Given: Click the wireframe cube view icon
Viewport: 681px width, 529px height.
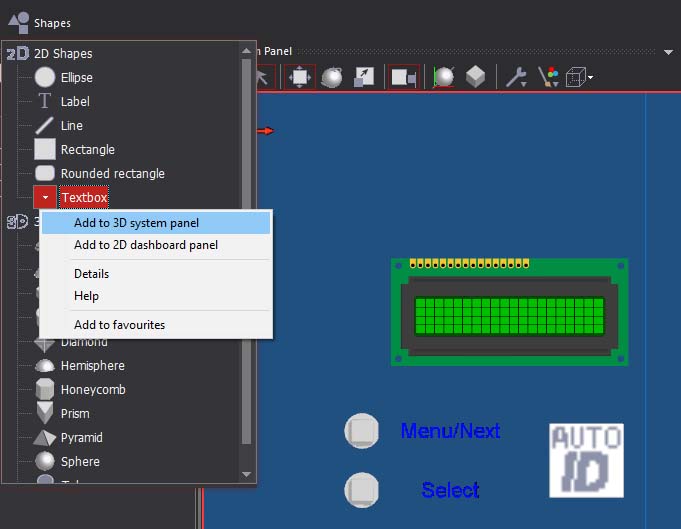Looking at the screenshot, I should coord(576,77).
